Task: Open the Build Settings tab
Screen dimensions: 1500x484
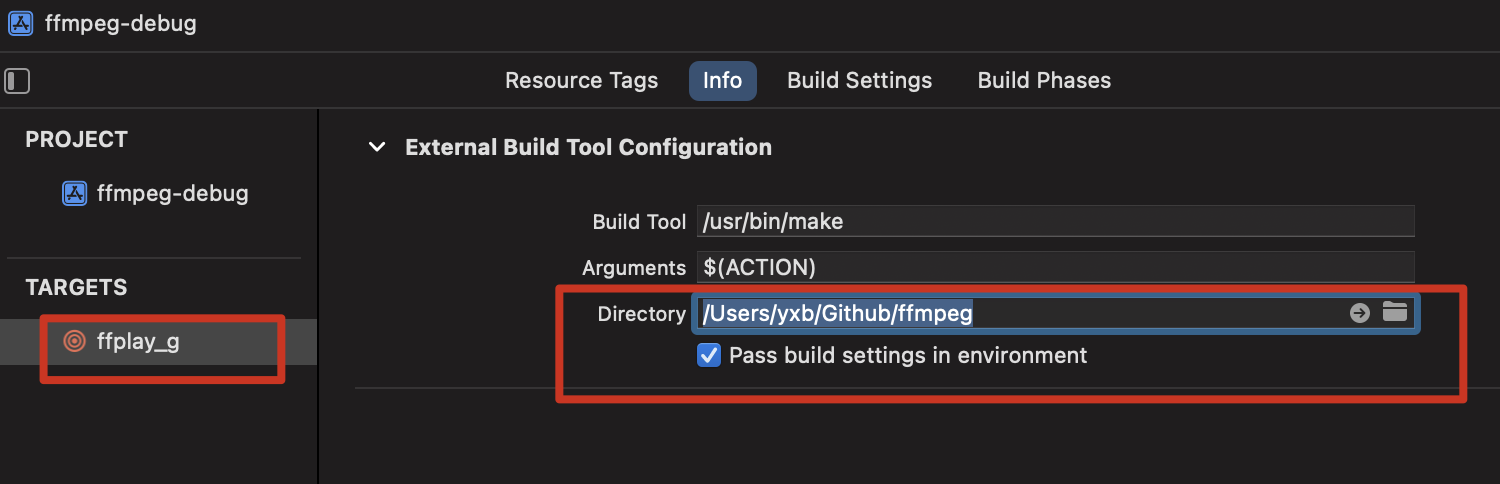Action: [859, 81]
